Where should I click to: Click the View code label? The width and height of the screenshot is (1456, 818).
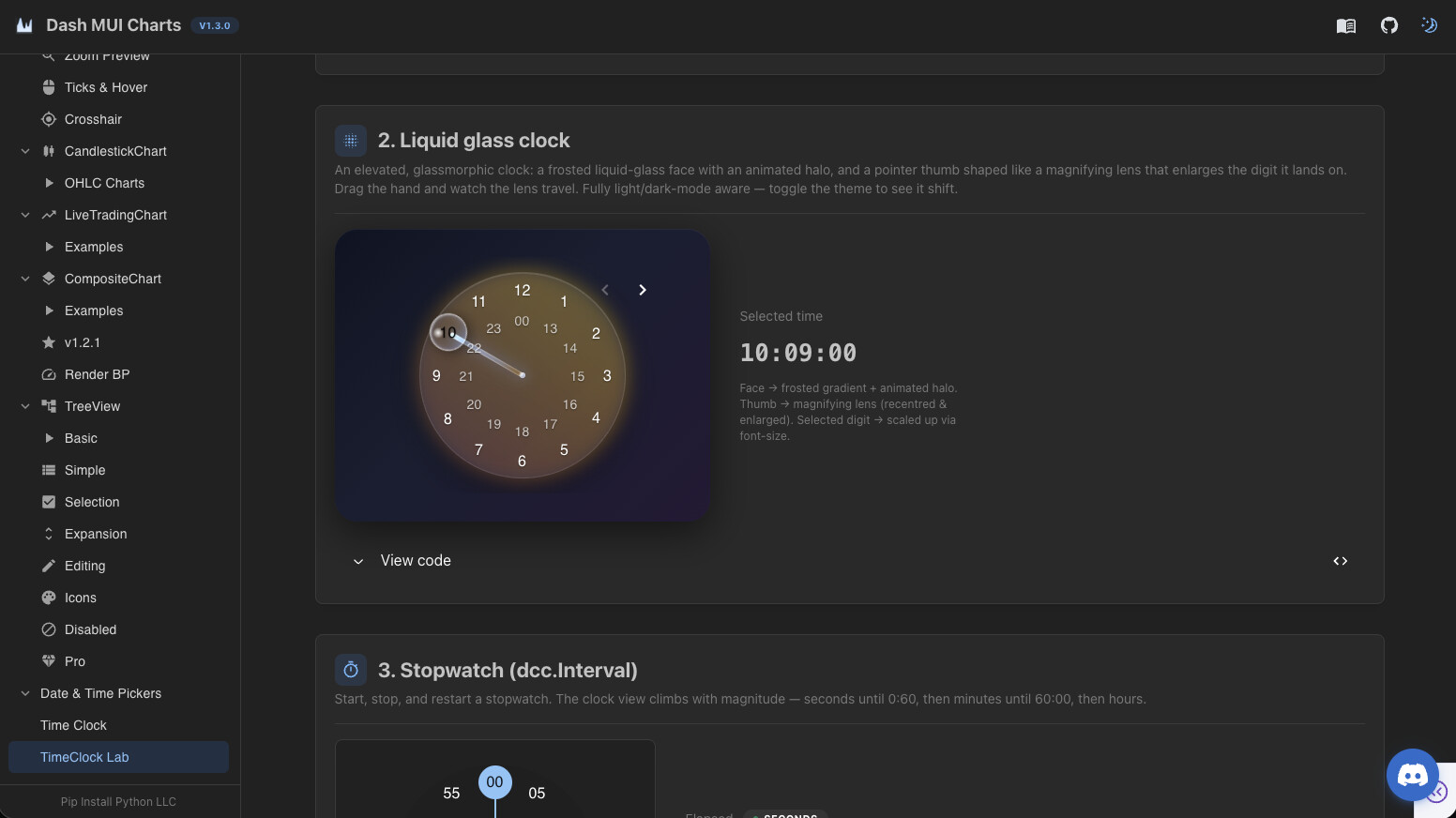tap(416, 560)
